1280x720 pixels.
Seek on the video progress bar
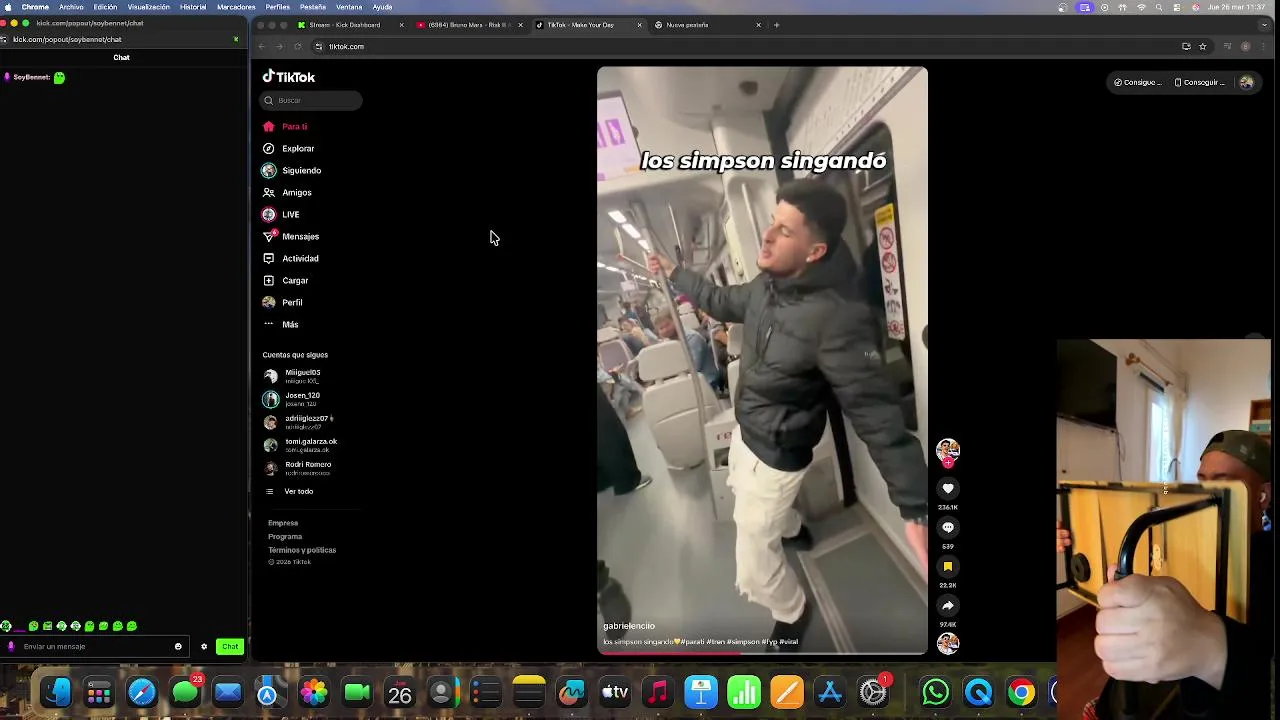tap(762, 653)
